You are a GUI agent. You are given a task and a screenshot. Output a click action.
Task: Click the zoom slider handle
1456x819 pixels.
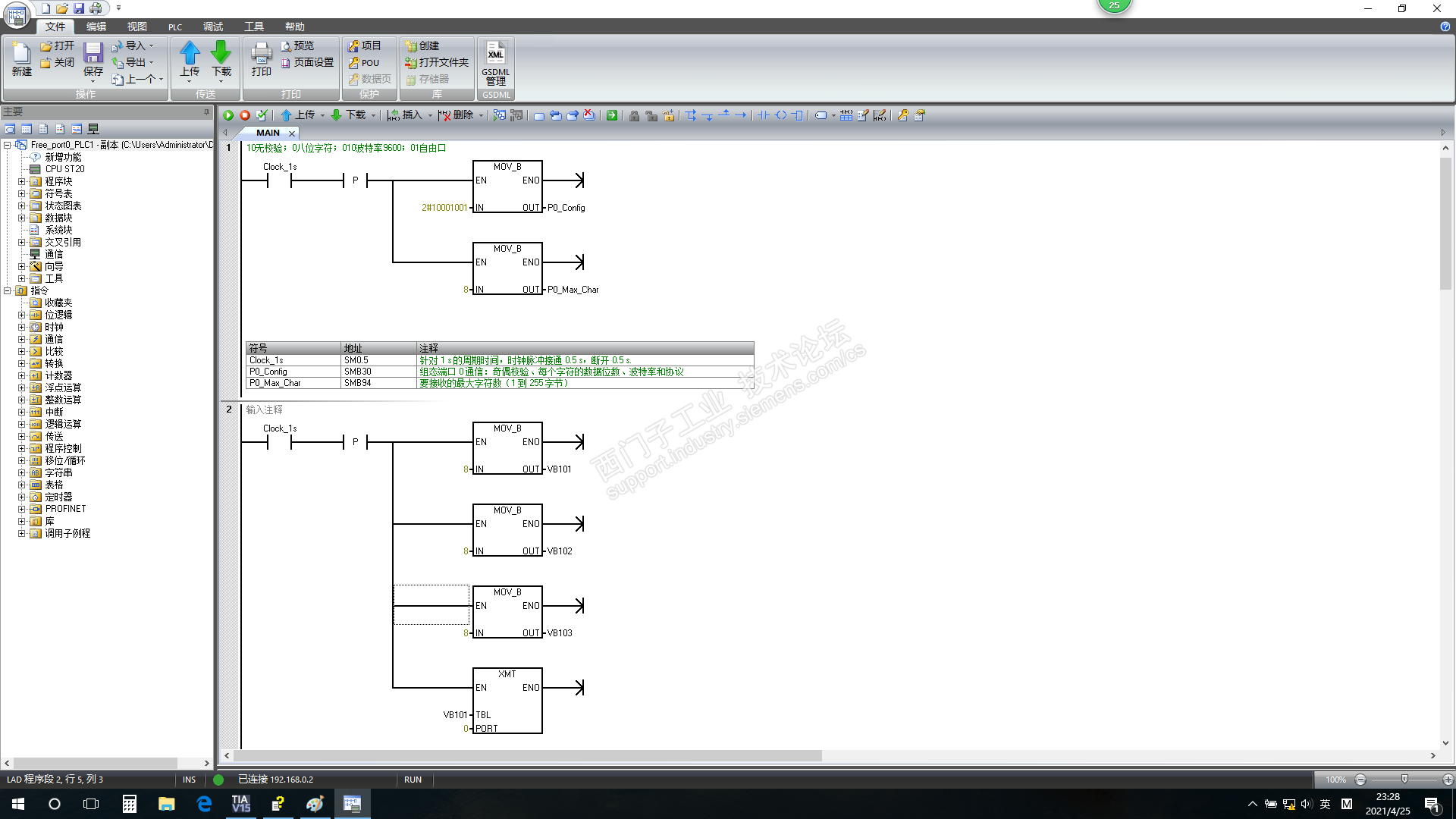pos(1404,779)
